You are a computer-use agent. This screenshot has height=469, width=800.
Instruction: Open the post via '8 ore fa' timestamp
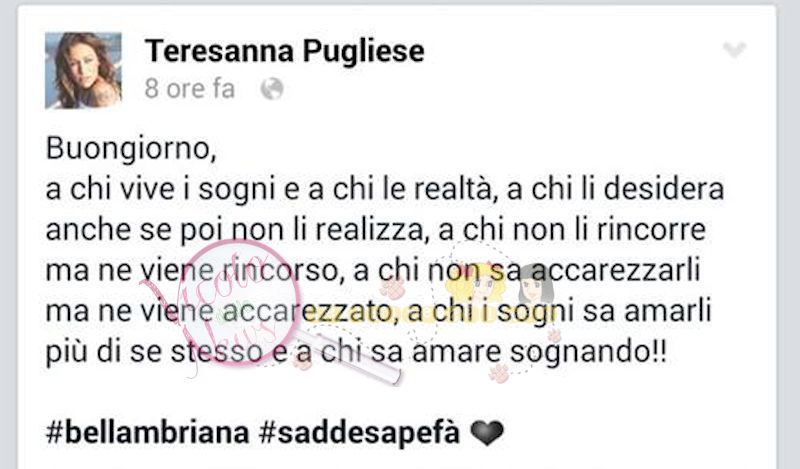point(190,89)
